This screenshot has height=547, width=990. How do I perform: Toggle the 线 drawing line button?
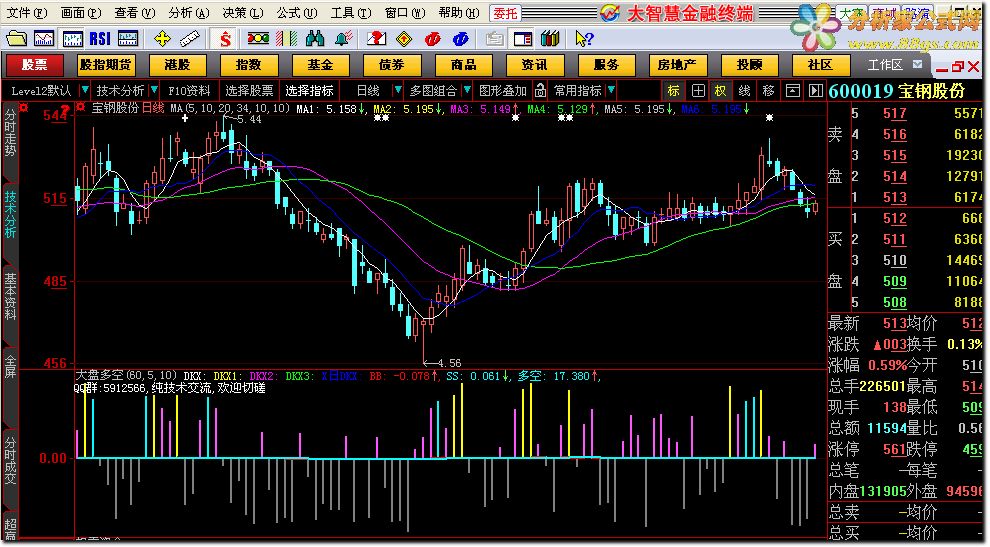[x=744, y=91]
